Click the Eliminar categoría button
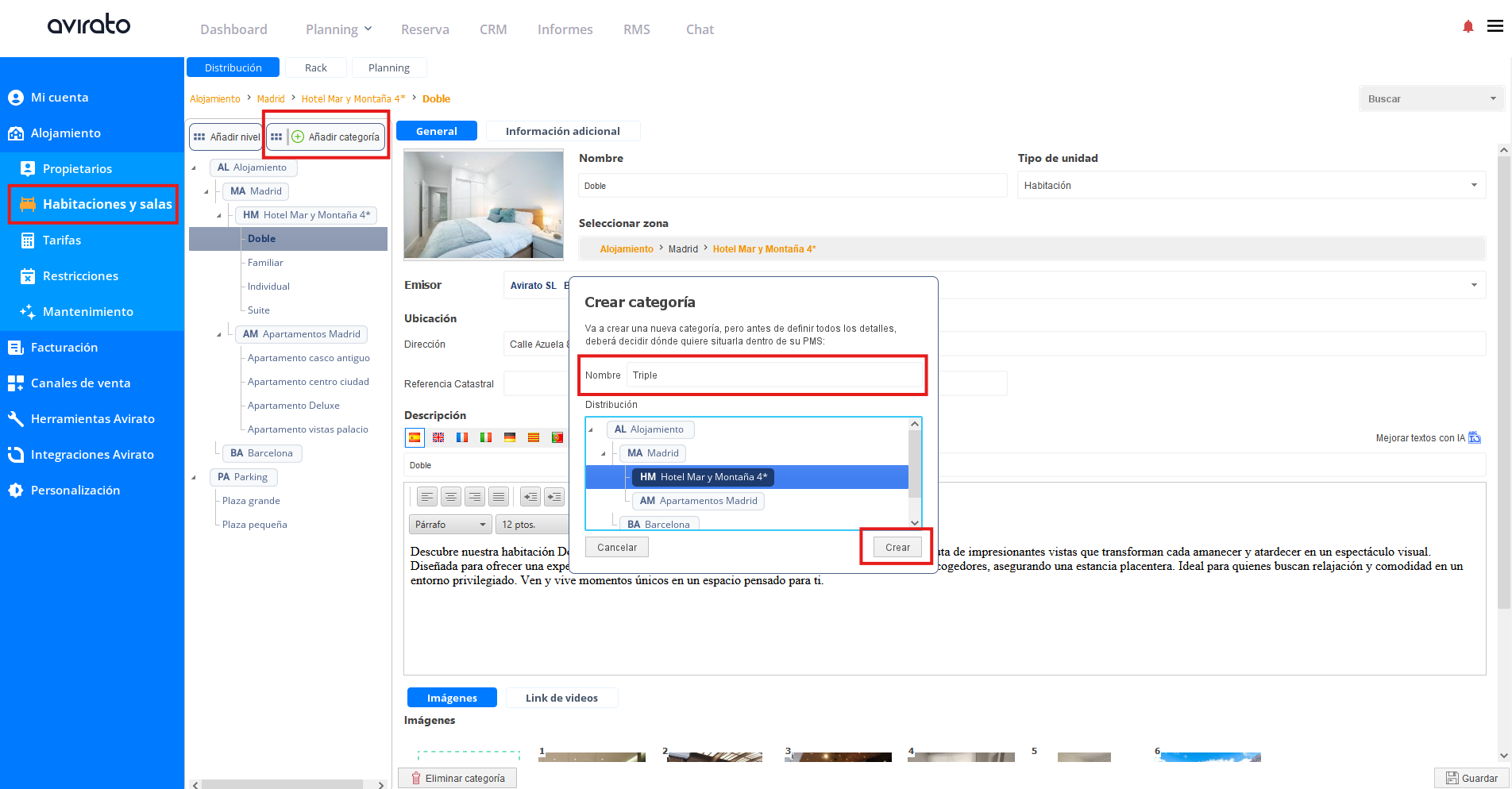Image resolution: width=1512 pixels, height=789 pixels. click(x=457, y=778)
